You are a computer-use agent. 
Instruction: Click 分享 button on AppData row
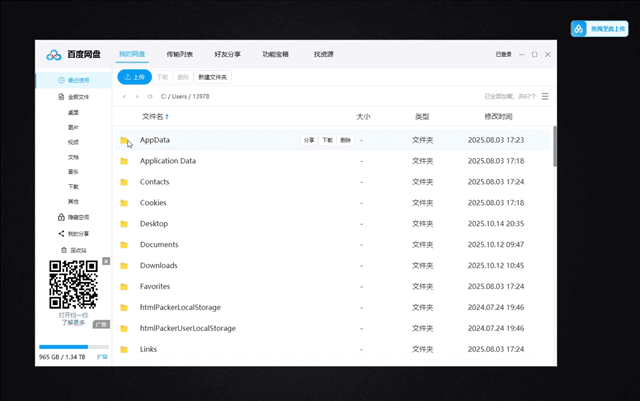[309, 140]
